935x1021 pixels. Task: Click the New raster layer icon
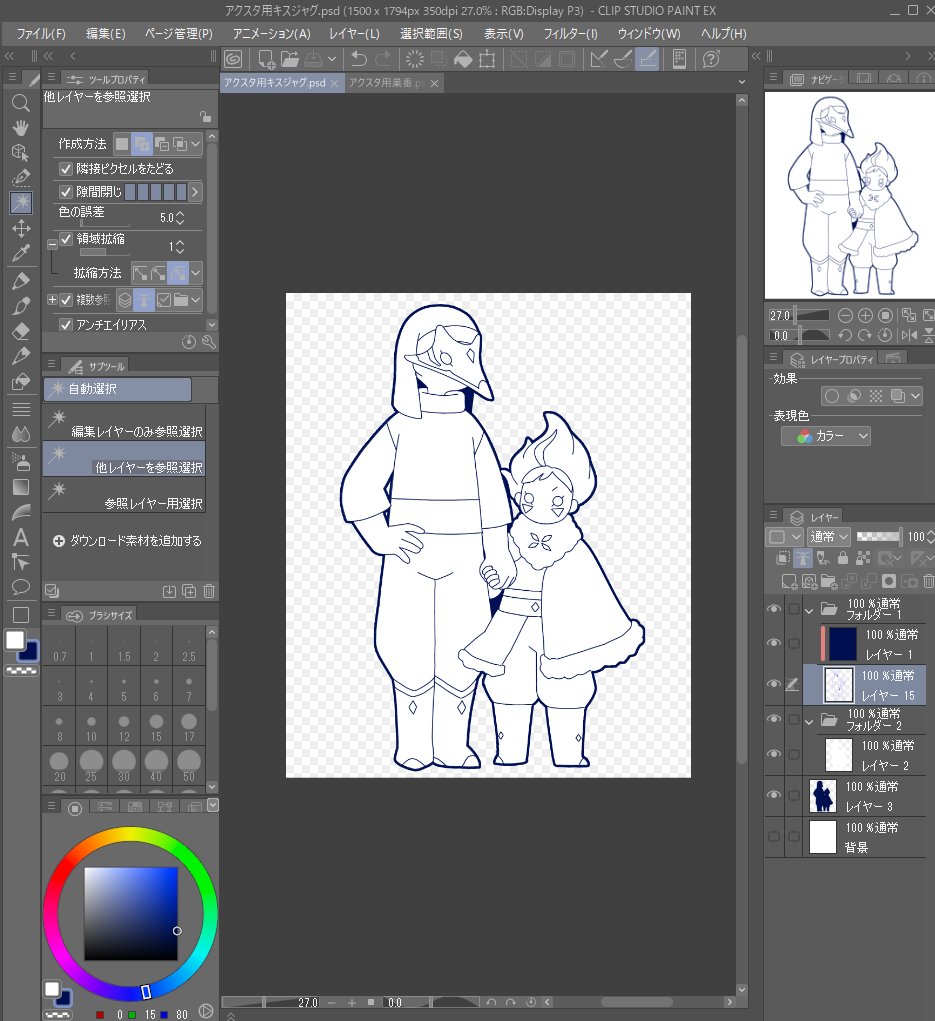tap(789, 581)
